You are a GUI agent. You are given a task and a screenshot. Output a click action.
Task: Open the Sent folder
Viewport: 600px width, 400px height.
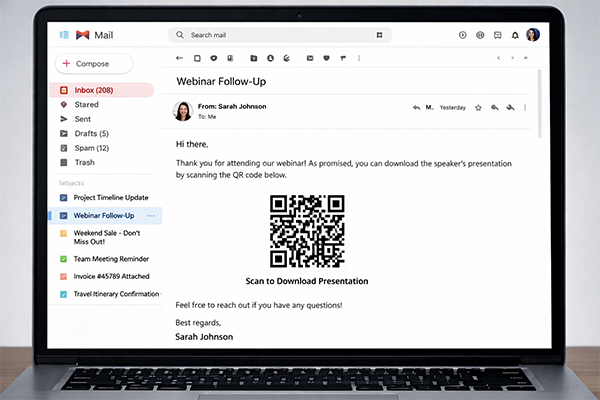[x=83, y=119]
